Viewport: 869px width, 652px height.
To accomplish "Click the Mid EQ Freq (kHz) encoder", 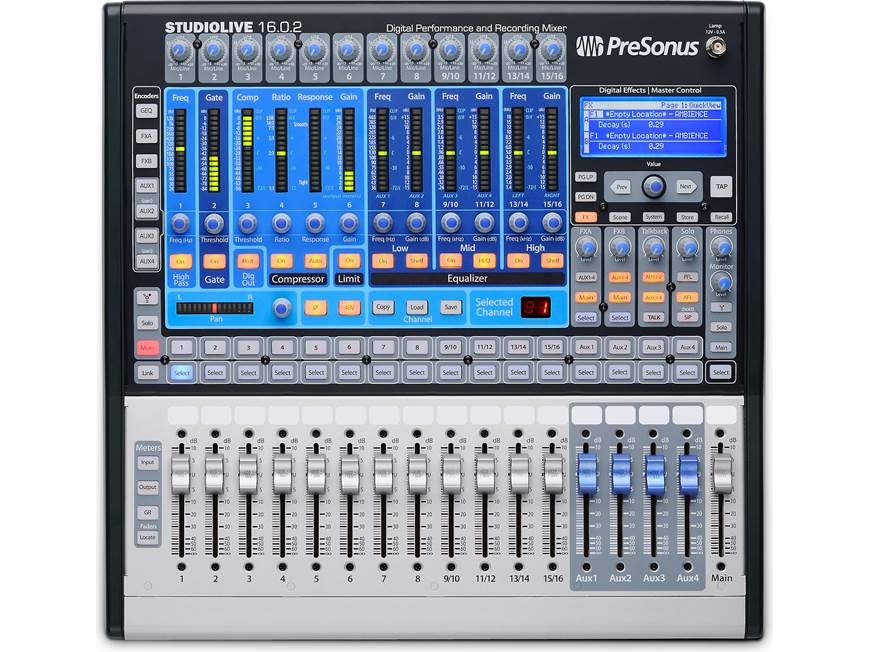I will pos(451,223).
